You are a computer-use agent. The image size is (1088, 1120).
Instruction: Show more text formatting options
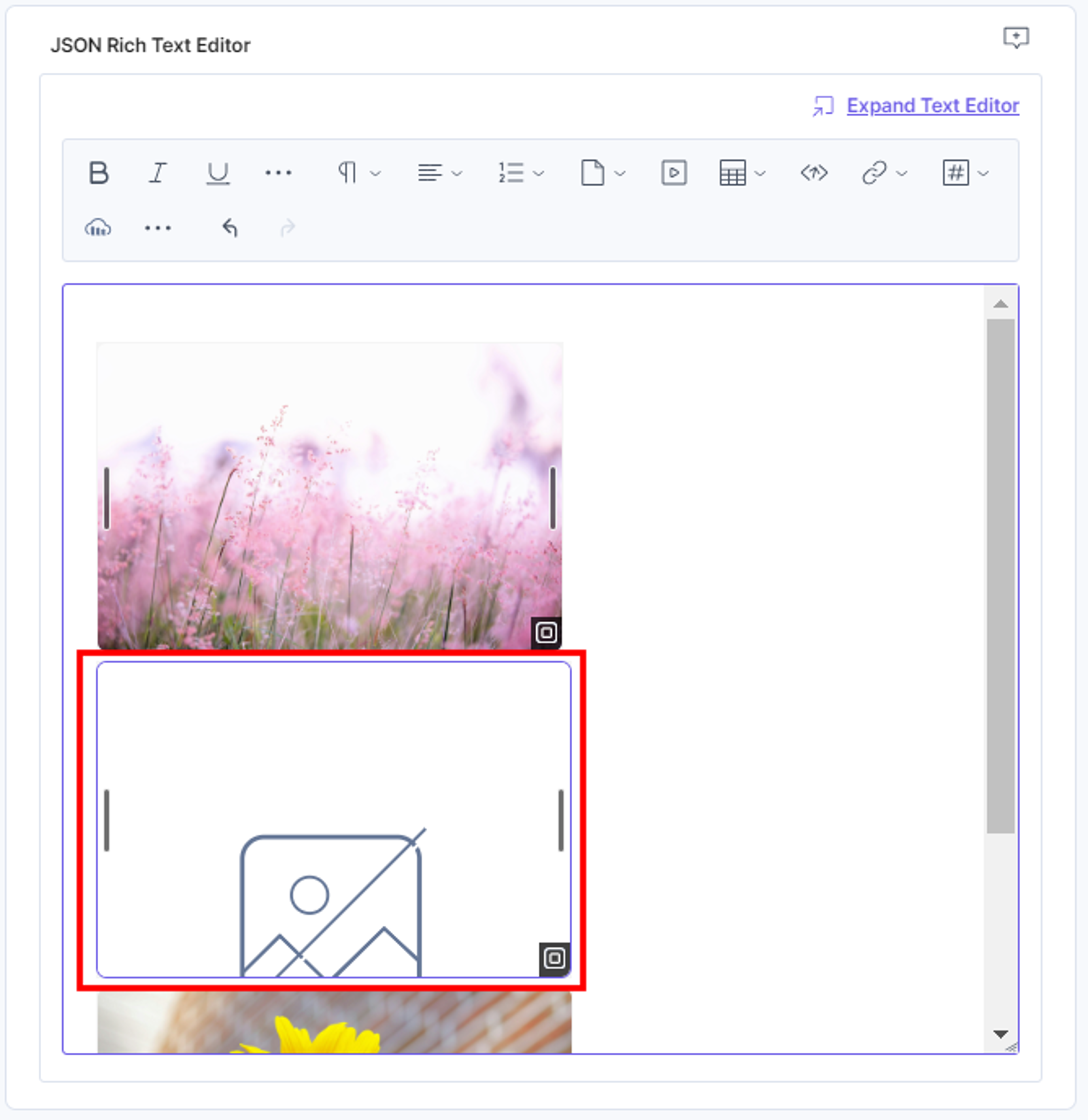tap(279, 173)
